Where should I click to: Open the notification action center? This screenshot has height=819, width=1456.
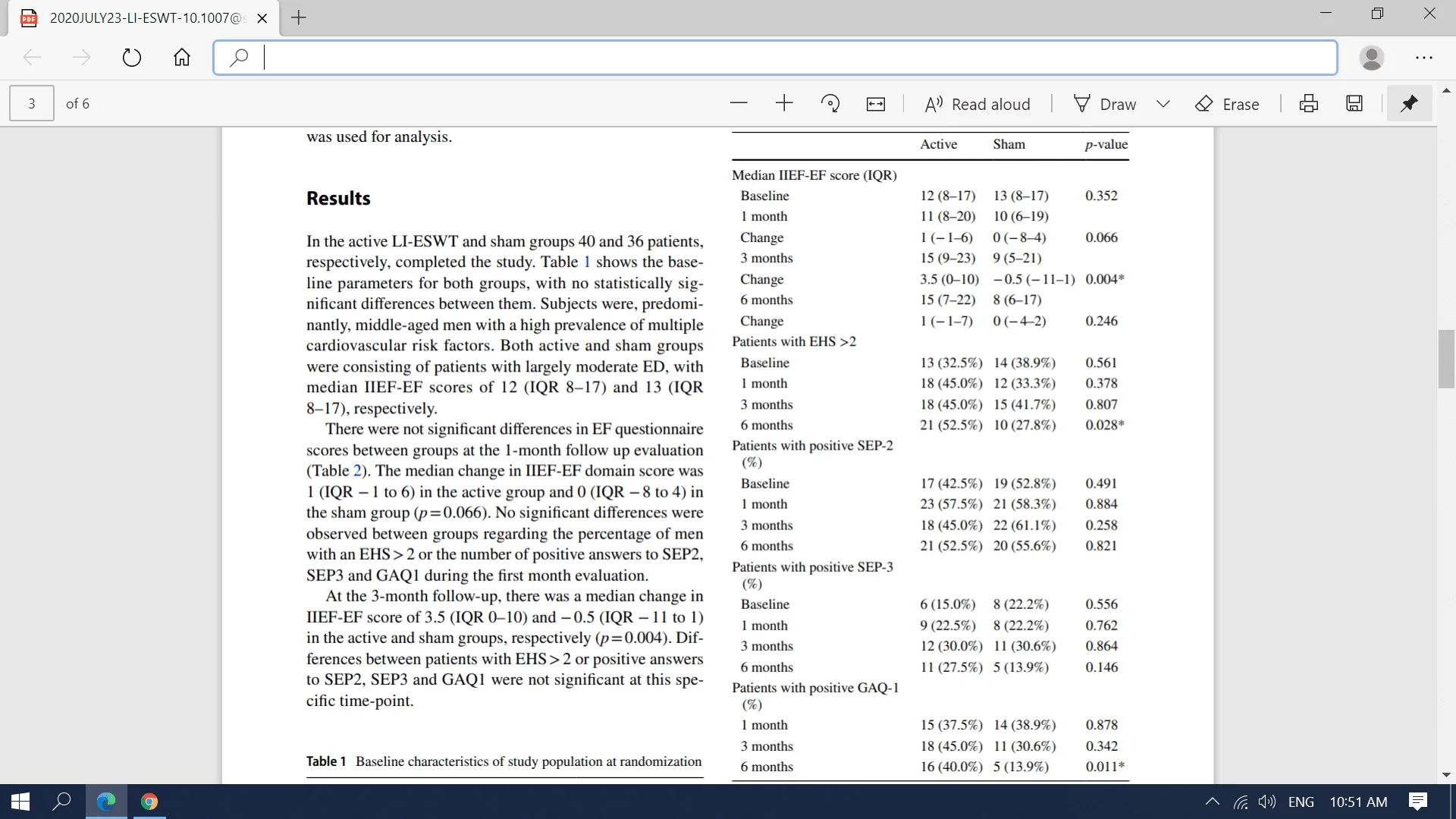1418,802
